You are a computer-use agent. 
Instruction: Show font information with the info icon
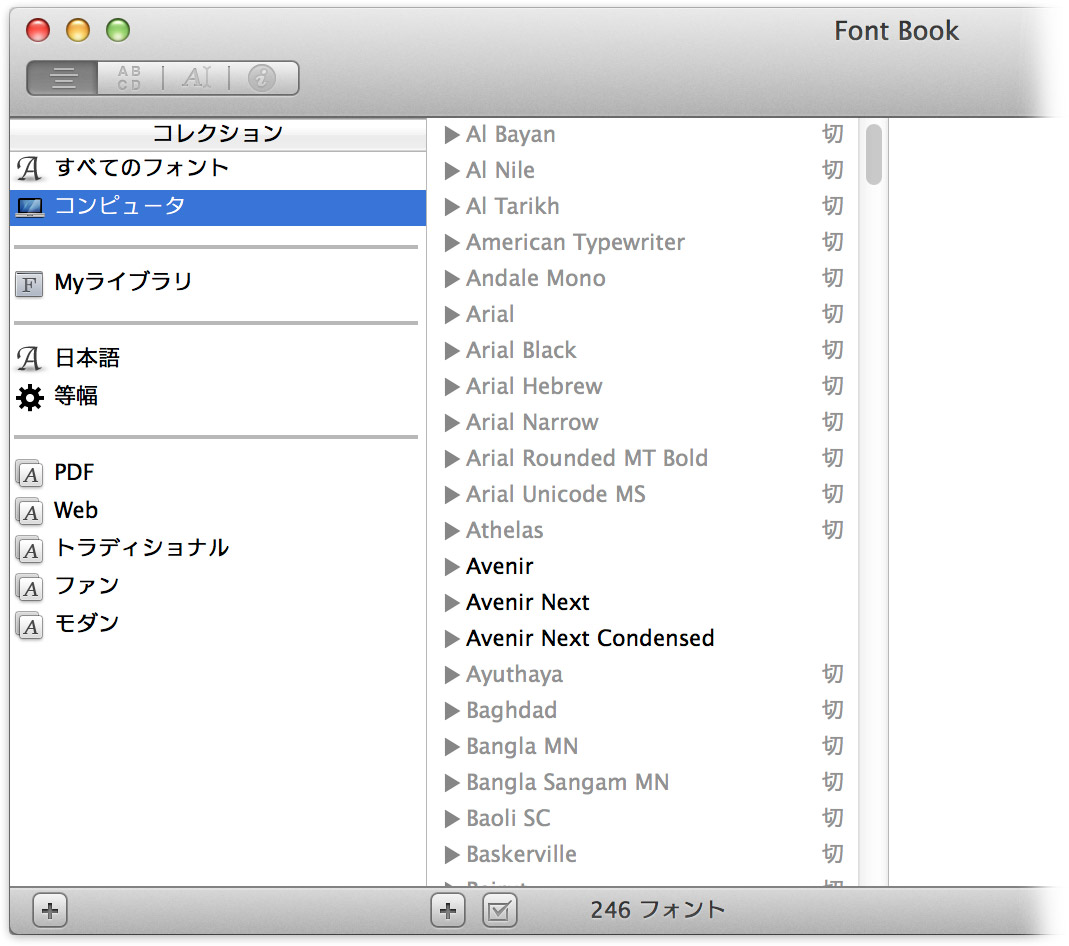tap(262, 78)
